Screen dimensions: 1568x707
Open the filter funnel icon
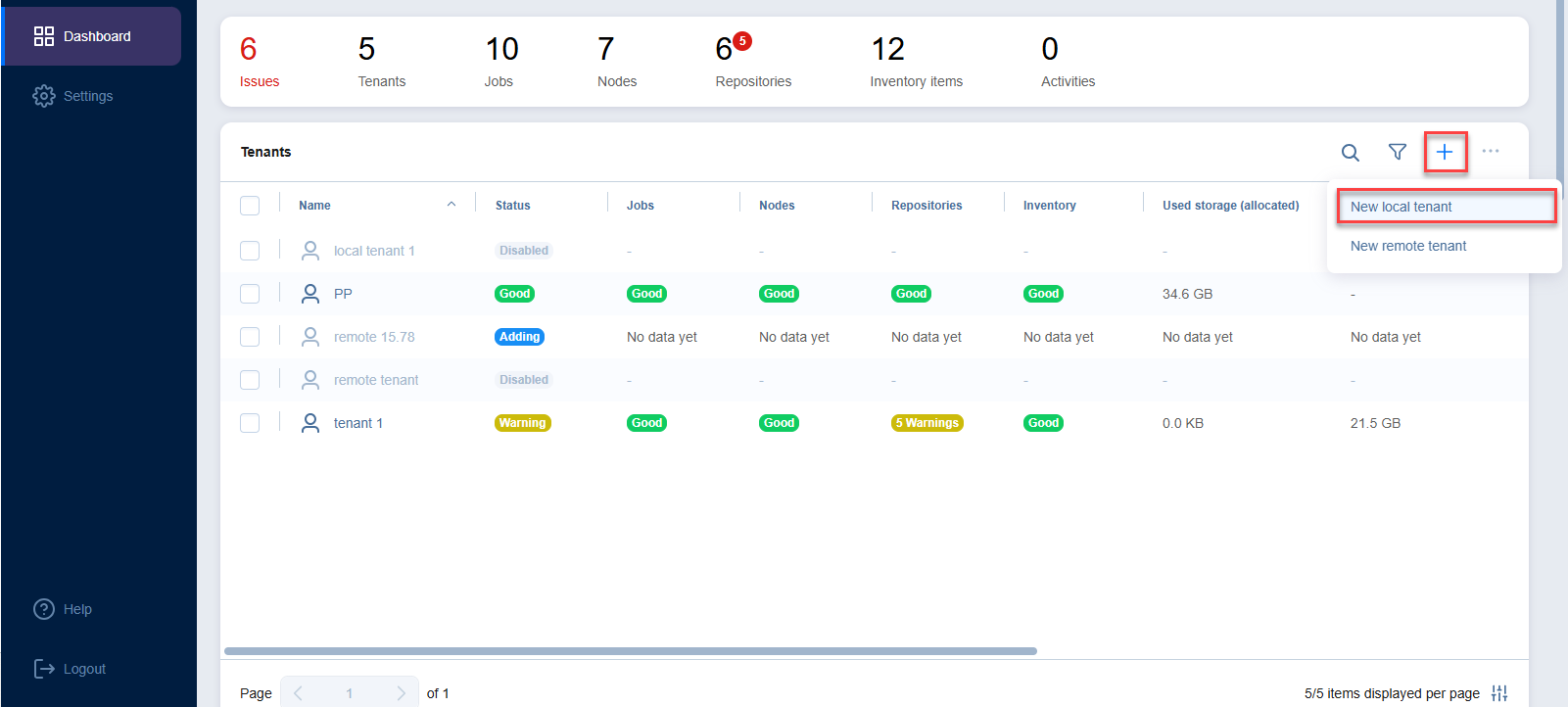(x=1398, y=152)
